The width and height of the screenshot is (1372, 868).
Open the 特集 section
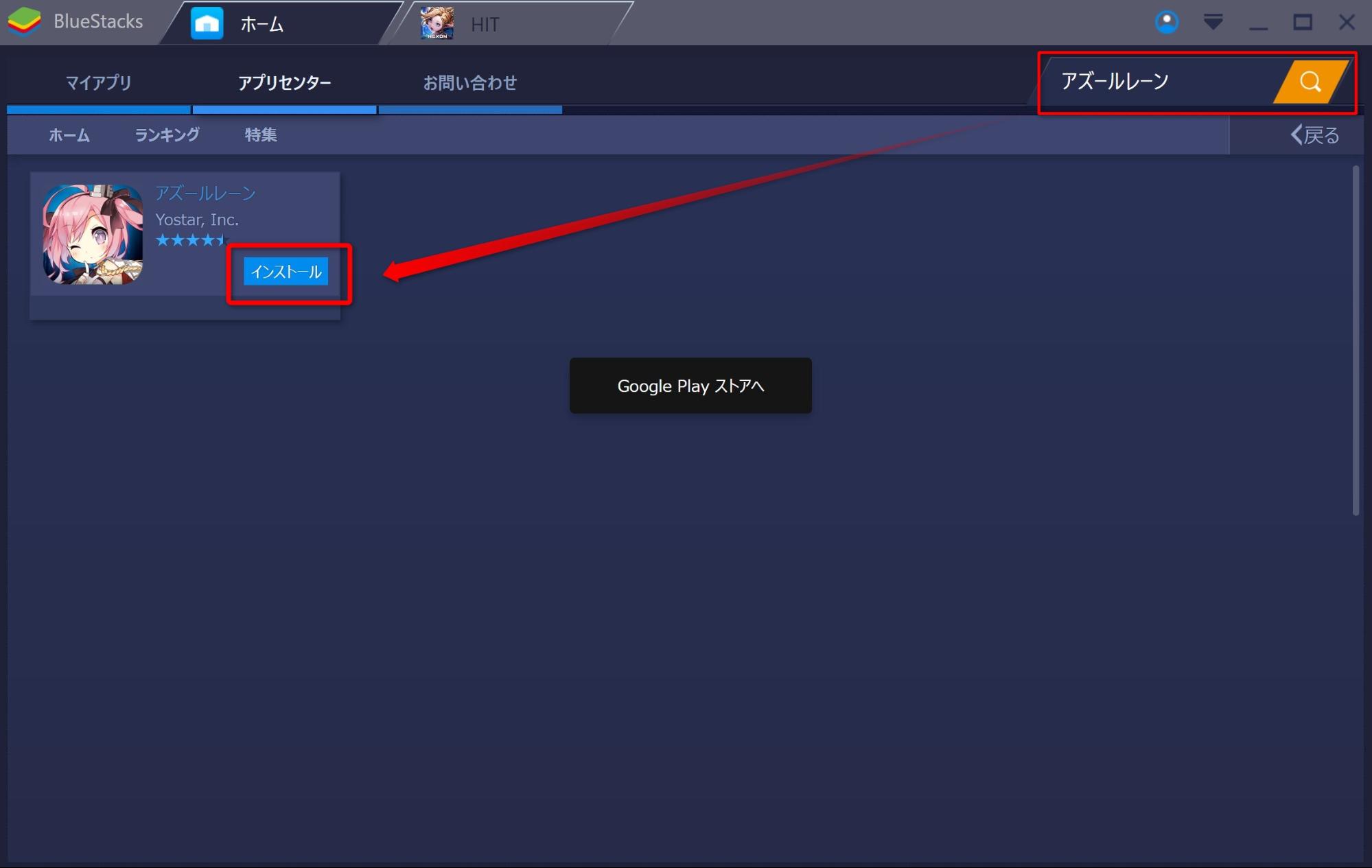[261, 135]
